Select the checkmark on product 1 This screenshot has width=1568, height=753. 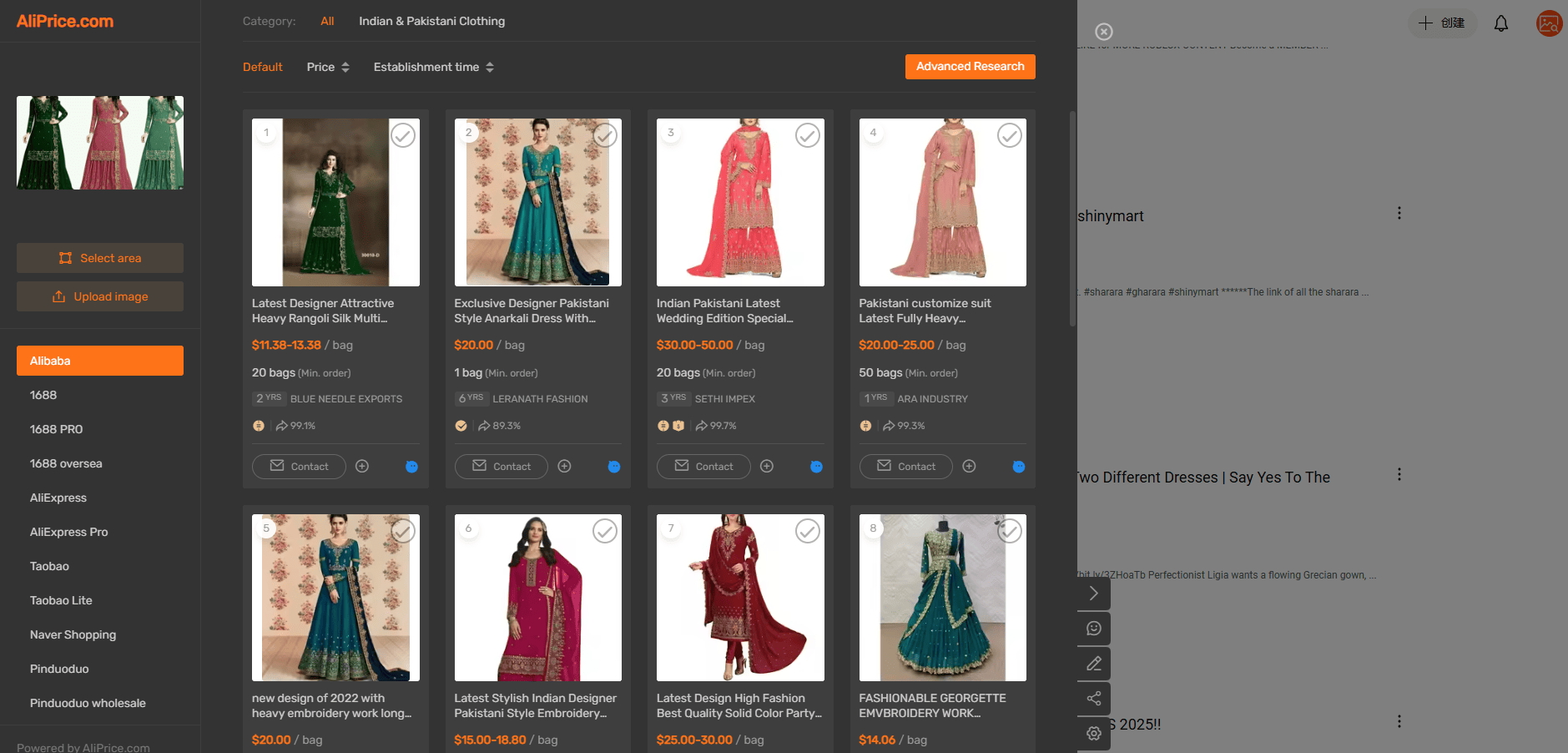point(403,135)
